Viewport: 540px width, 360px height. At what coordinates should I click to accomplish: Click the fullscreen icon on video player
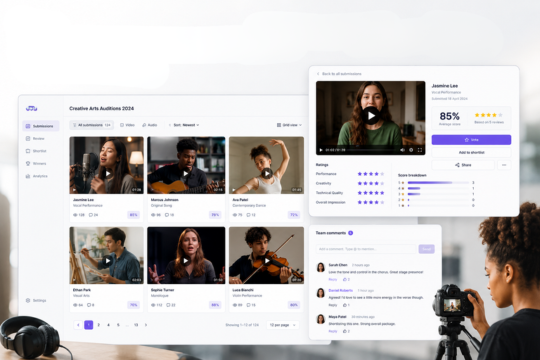(420, 150)
